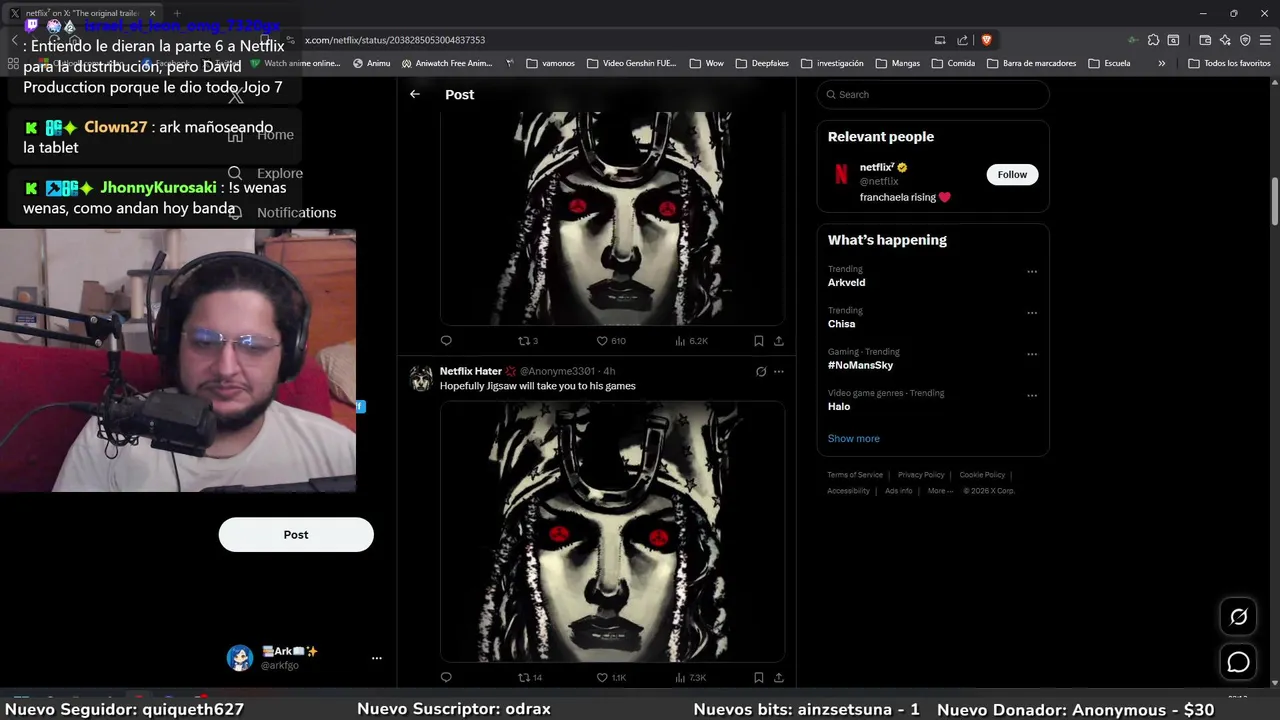Repost the tweet with 3 reposts
Screen dimensions: 1280x720
pos(527,341)
